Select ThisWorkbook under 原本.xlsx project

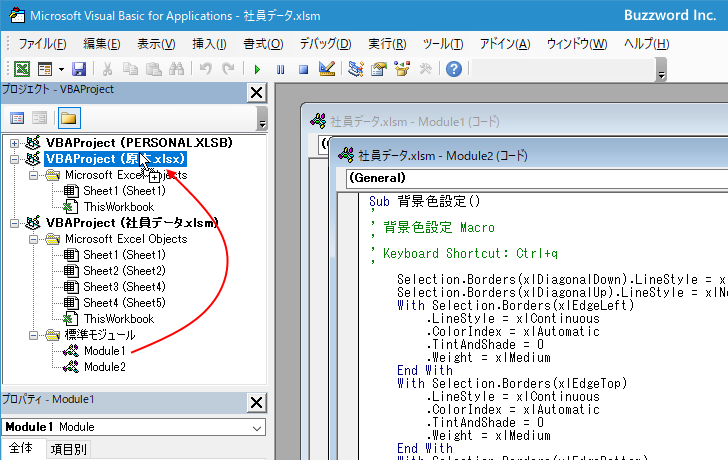point(119,207)
